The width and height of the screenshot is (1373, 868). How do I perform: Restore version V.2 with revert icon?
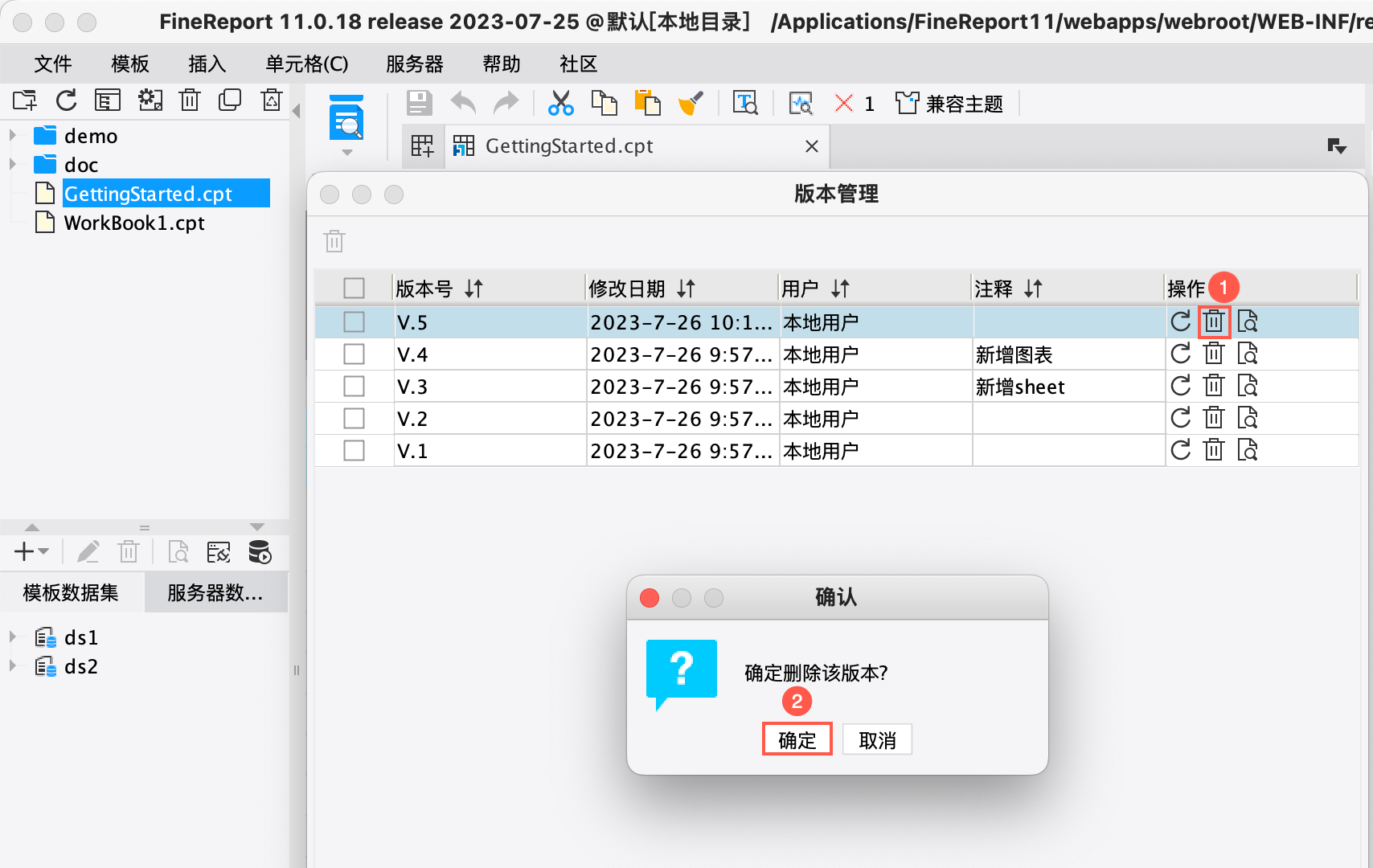click(x=1181, y=418)
